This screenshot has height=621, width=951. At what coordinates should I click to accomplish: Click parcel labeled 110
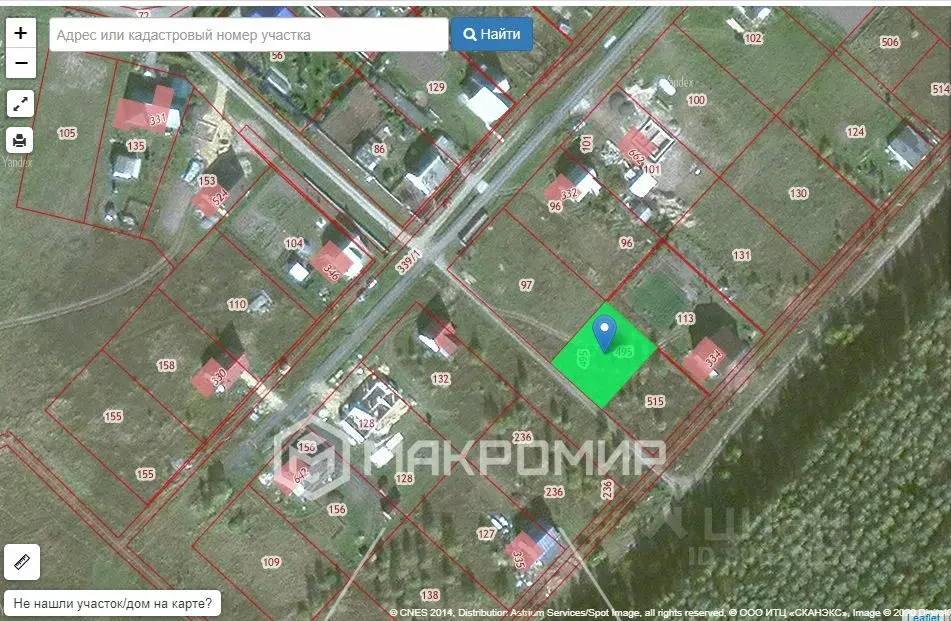pyautogui.click(x=236, y=304)
